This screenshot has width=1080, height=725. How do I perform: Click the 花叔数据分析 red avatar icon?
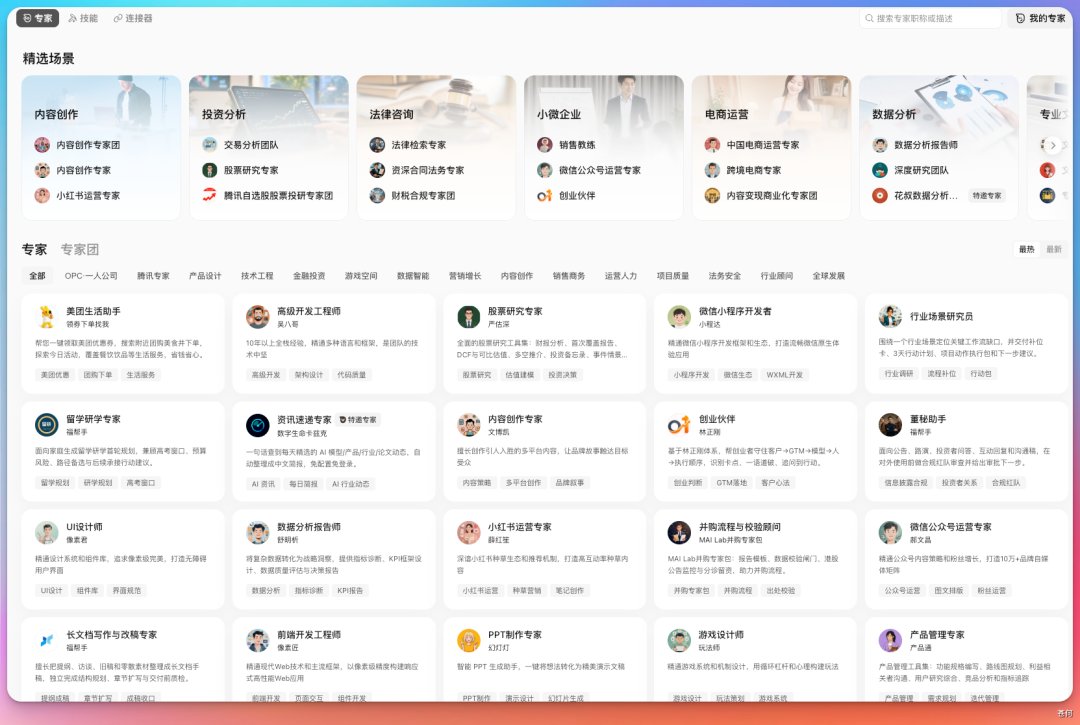pyautogui.click(x=880, y=196)
